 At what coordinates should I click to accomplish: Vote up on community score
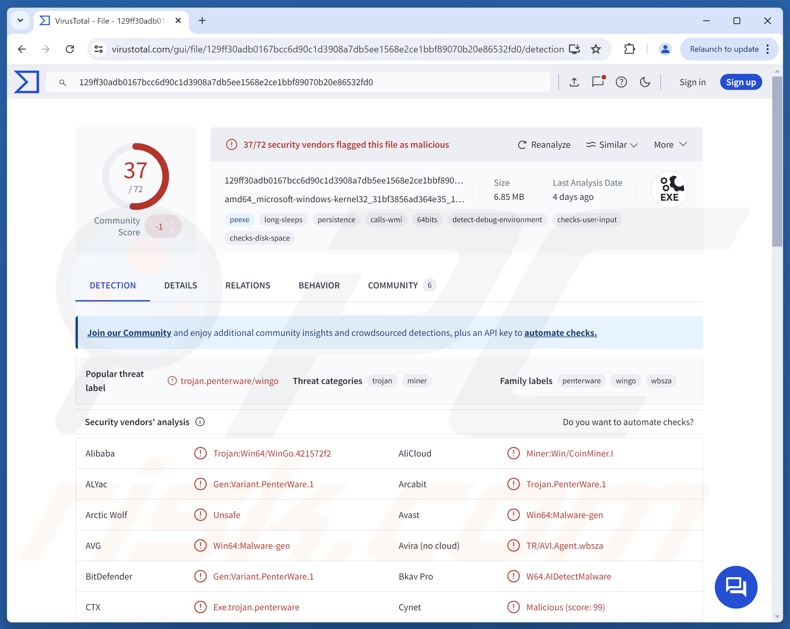pos(173,222)
